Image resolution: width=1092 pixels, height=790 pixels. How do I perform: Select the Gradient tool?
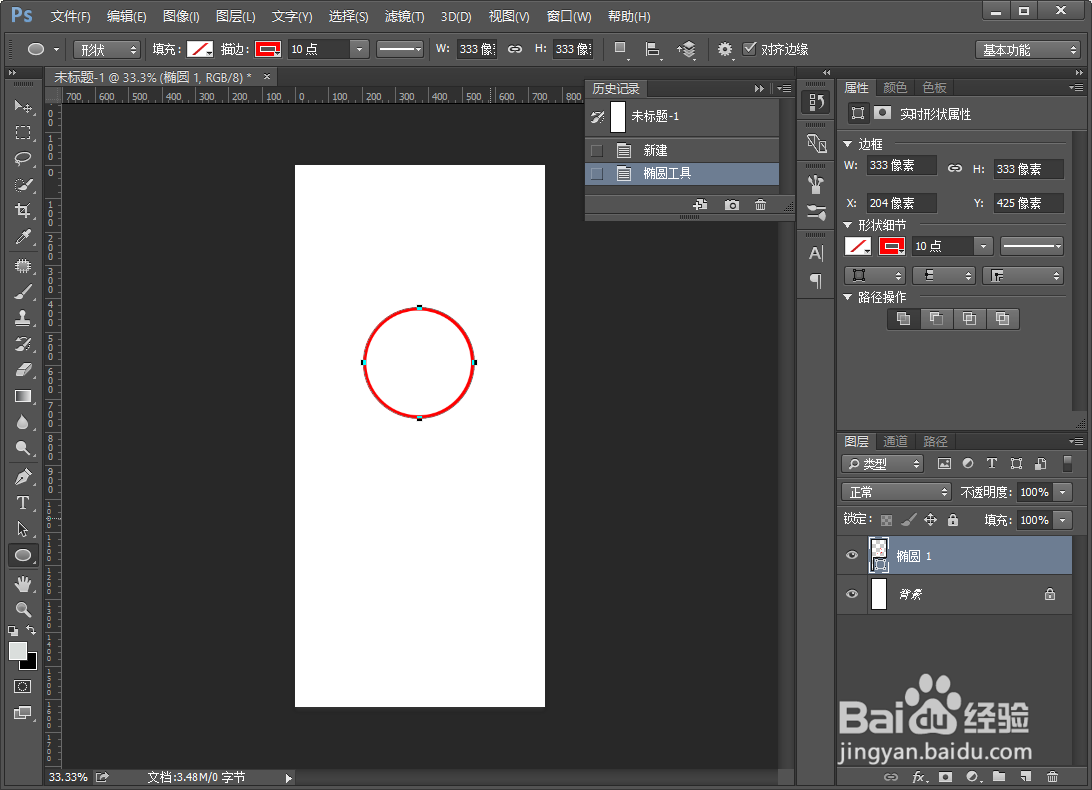[x=23, y=396]
